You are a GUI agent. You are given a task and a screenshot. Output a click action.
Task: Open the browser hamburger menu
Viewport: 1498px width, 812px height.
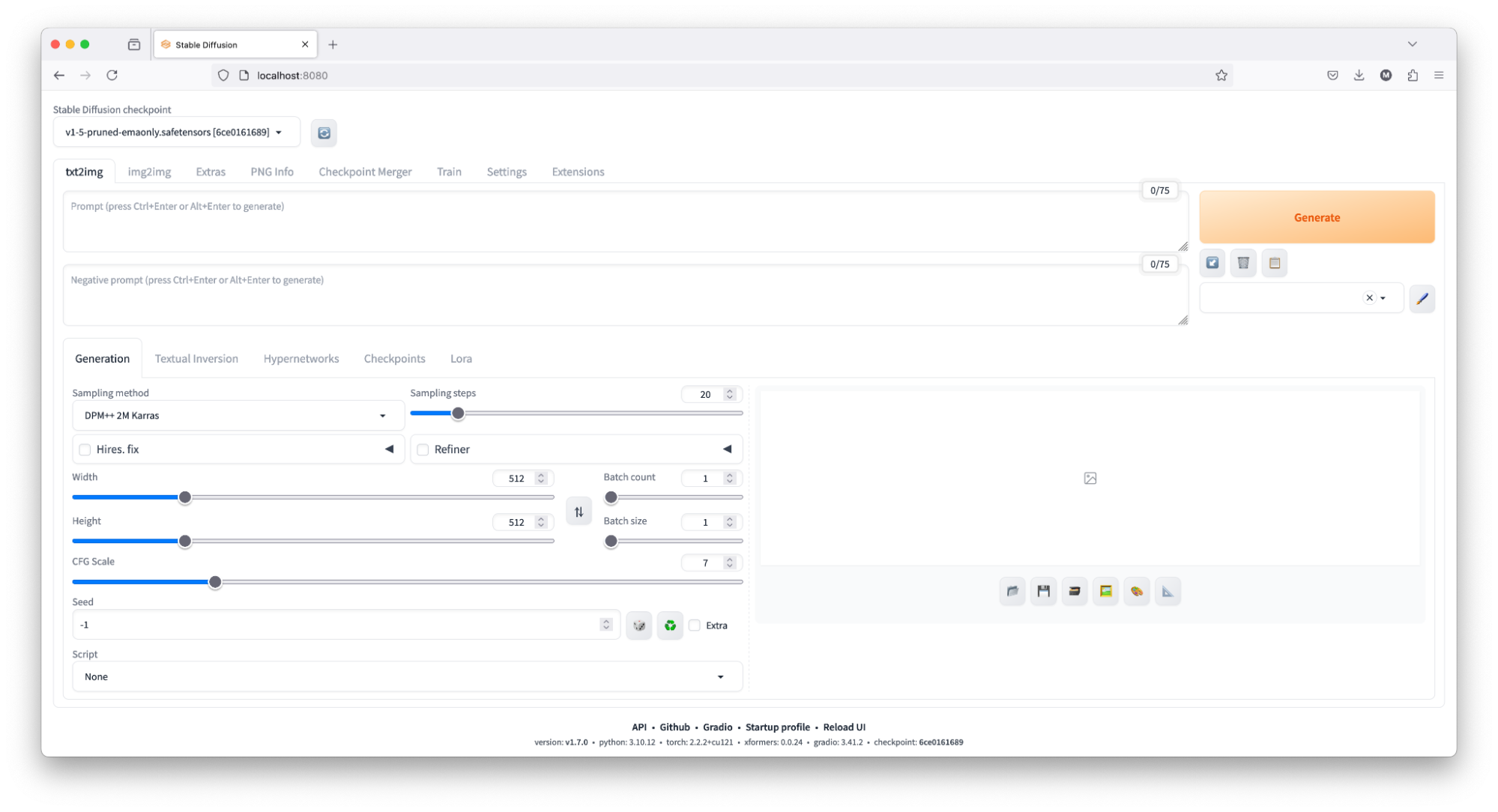click(1439, 75)
